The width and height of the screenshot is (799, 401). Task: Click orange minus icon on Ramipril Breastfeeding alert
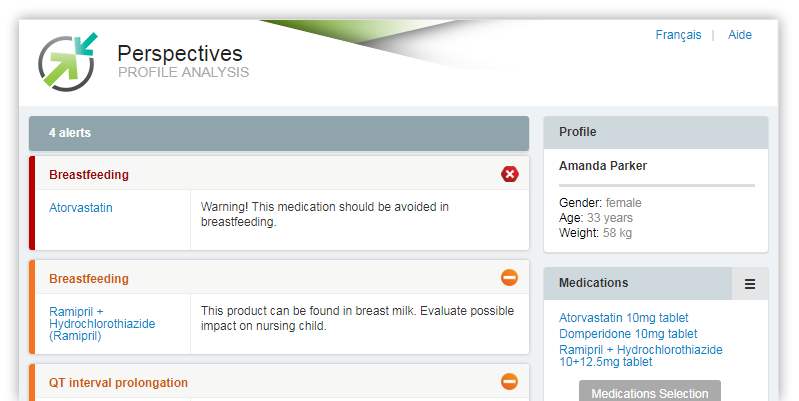510,278
